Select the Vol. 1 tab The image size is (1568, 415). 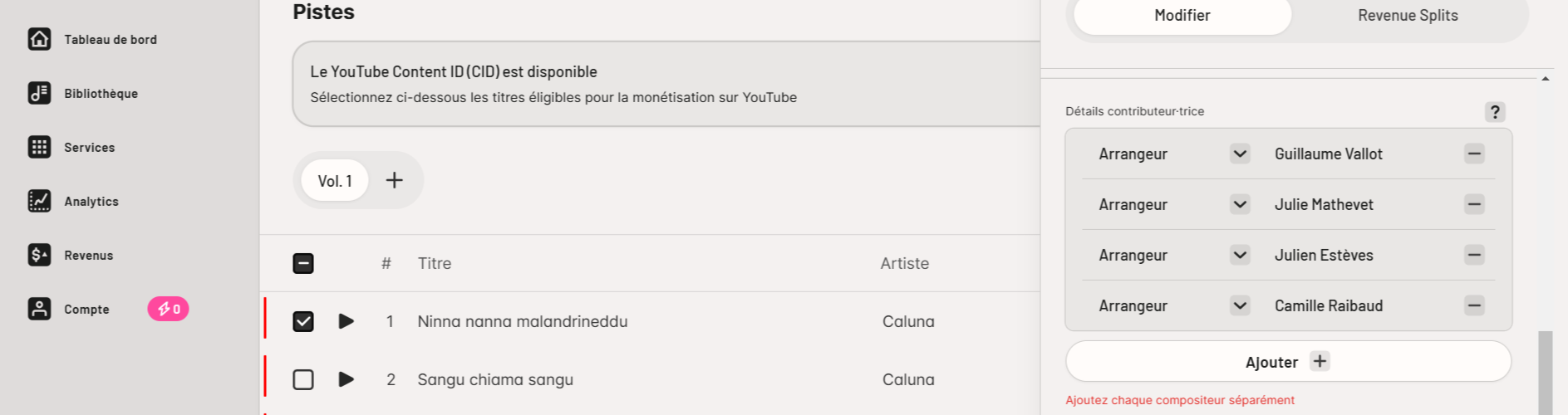[335, 181]
